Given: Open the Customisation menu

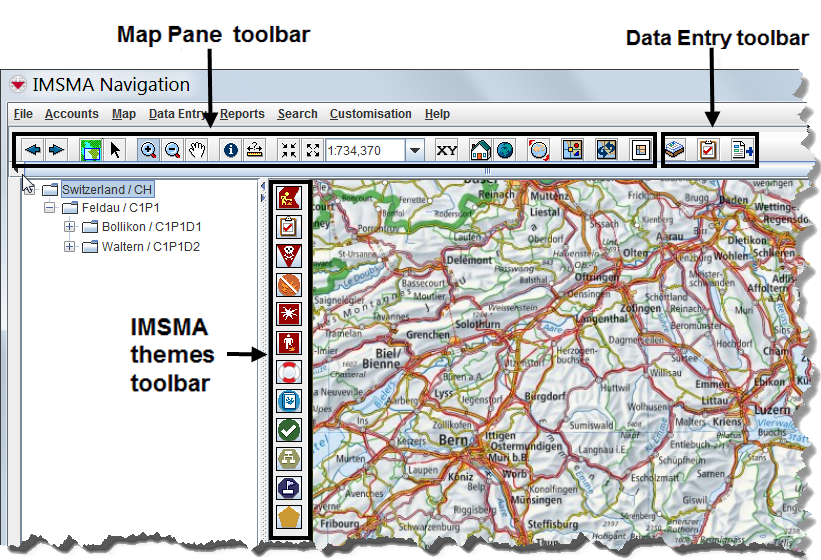Looking at the screenshot, I should point(370,114).
